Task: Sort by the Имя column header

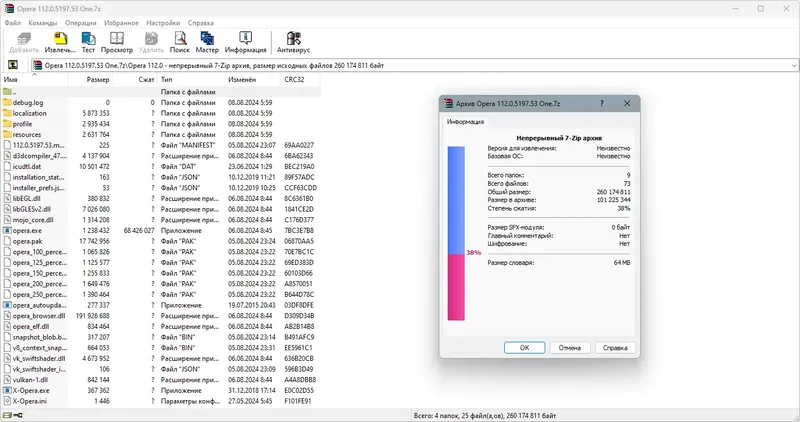Action: tap(34, 80)
